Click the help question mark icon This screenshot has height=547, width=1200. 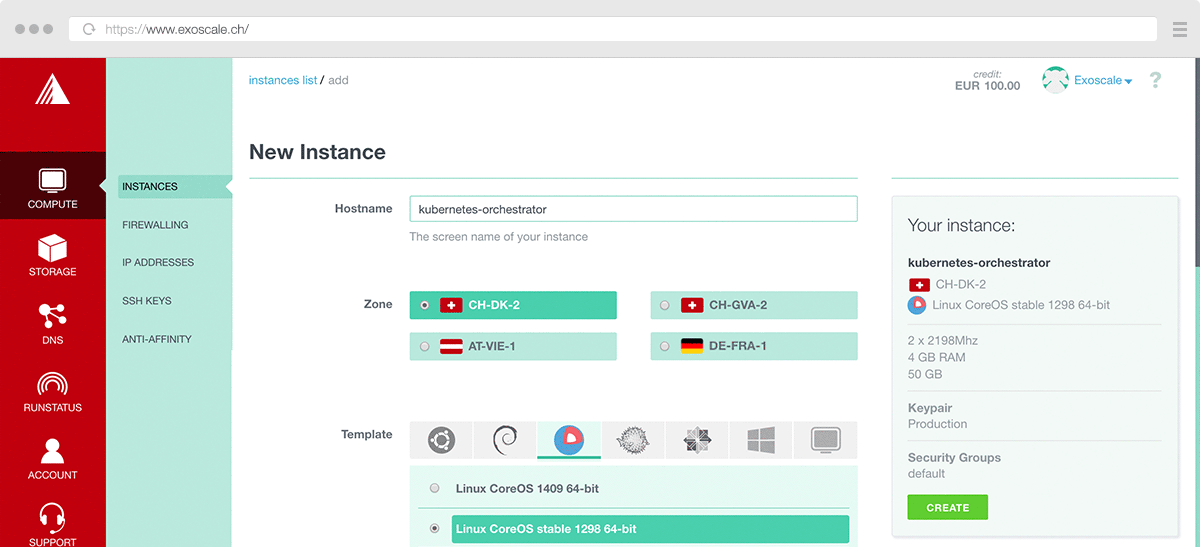click(1155, 80)
